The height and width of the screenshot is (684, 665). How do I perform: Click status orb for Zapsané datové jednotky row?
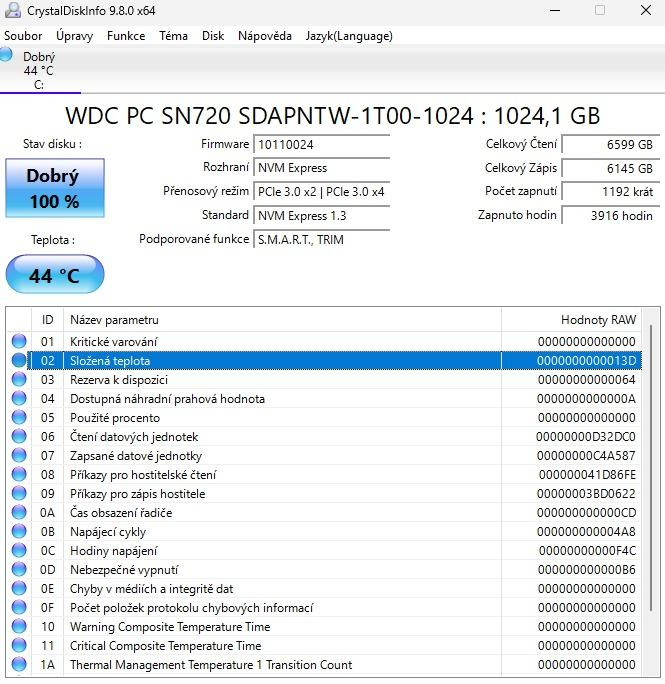click(19, 455)
